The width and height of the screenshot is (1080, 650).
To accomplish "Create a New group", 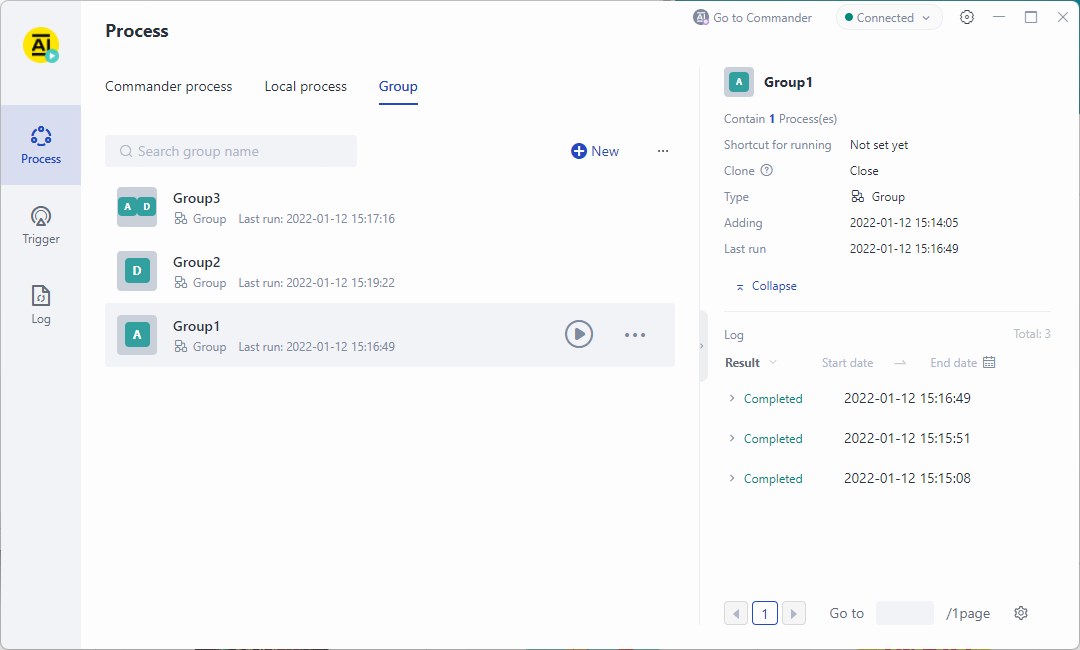I will pyautogui.click(x=595, y=151).
